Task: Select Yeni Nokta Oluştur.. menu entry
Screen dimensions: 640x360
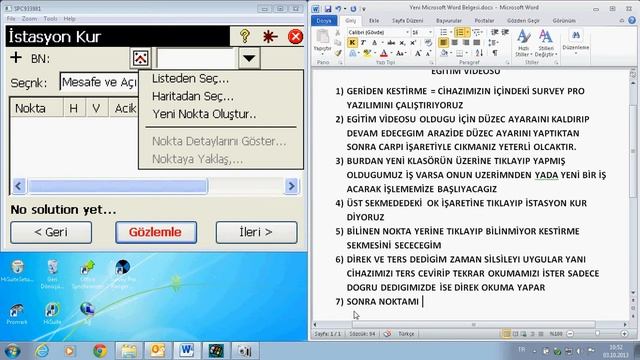Action: [x=204, y=114]
